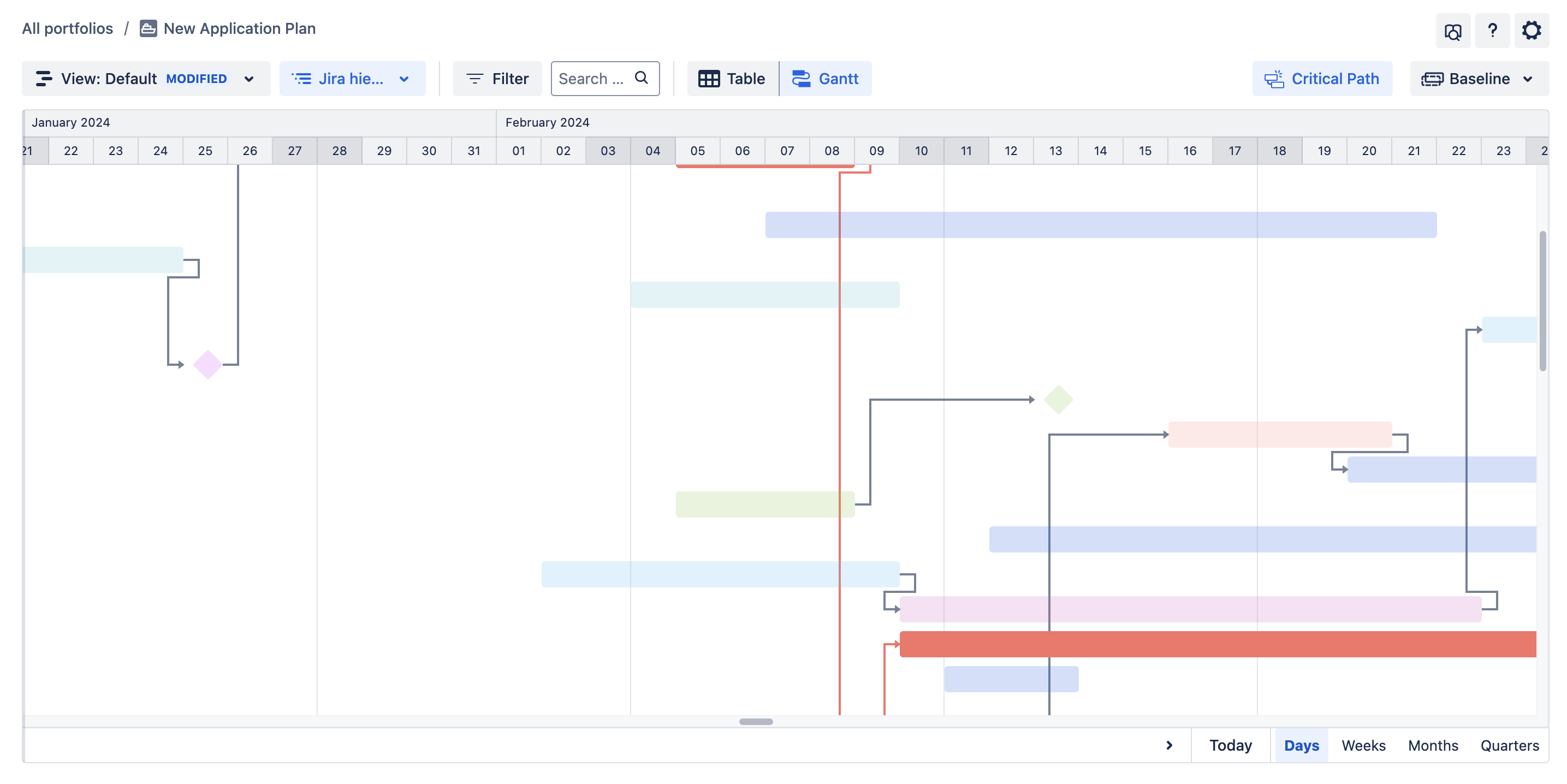Go to All portfolios breadcrumb link
Image resolution: width=1567 pixels, height=784 pixels.
(x=68, y=28)
